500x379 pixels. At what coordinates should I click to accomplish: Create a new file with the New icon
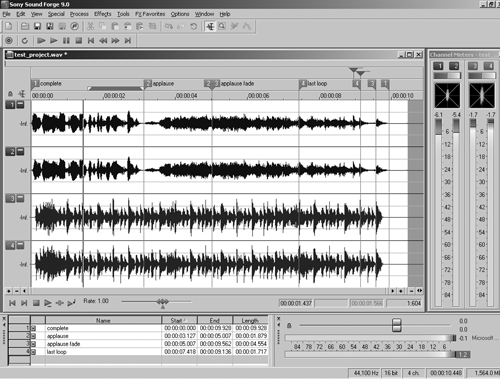point(9,26)
